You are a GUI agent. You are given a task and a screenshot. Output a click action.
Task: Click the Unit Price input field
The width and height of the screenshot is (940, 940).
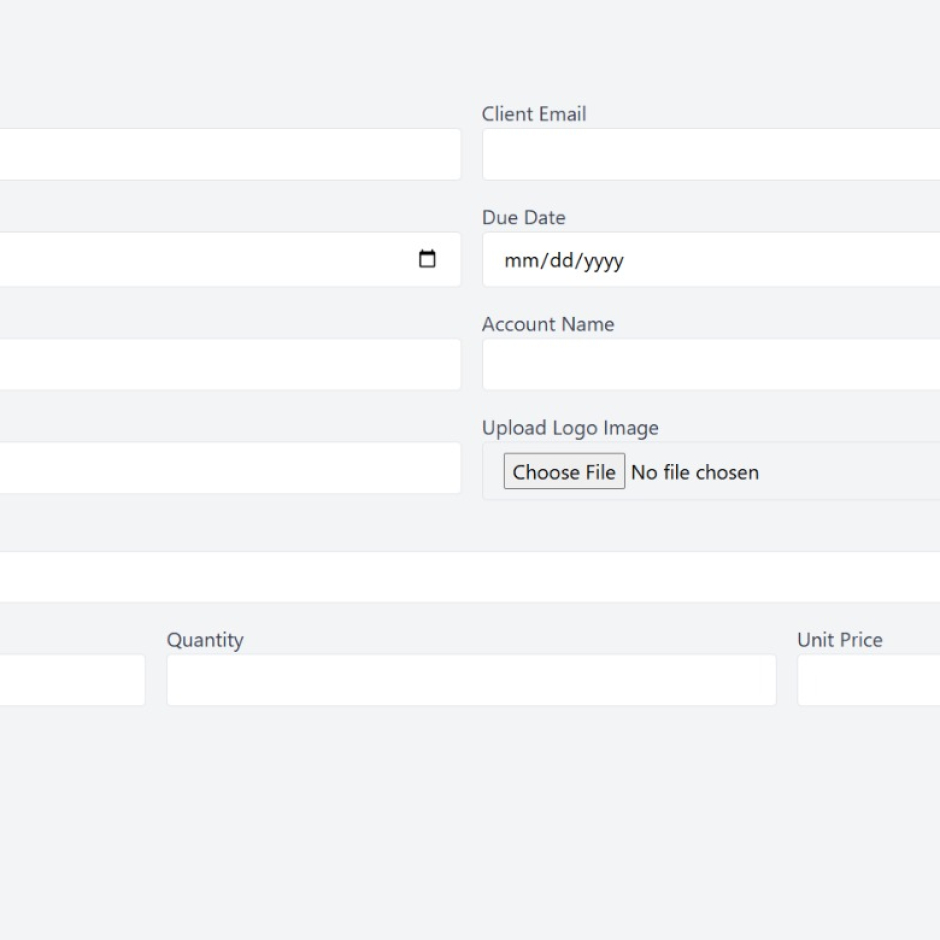click(880, 680)
